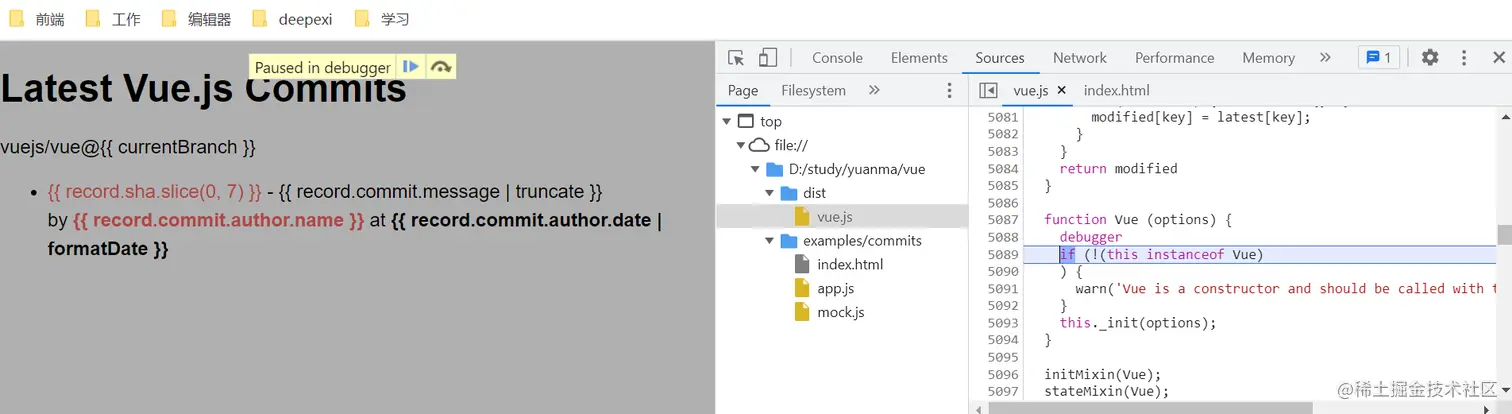Show more DevTools tabs chevron
This screenshot has height=414, width=1512.
coord(1325,58)
